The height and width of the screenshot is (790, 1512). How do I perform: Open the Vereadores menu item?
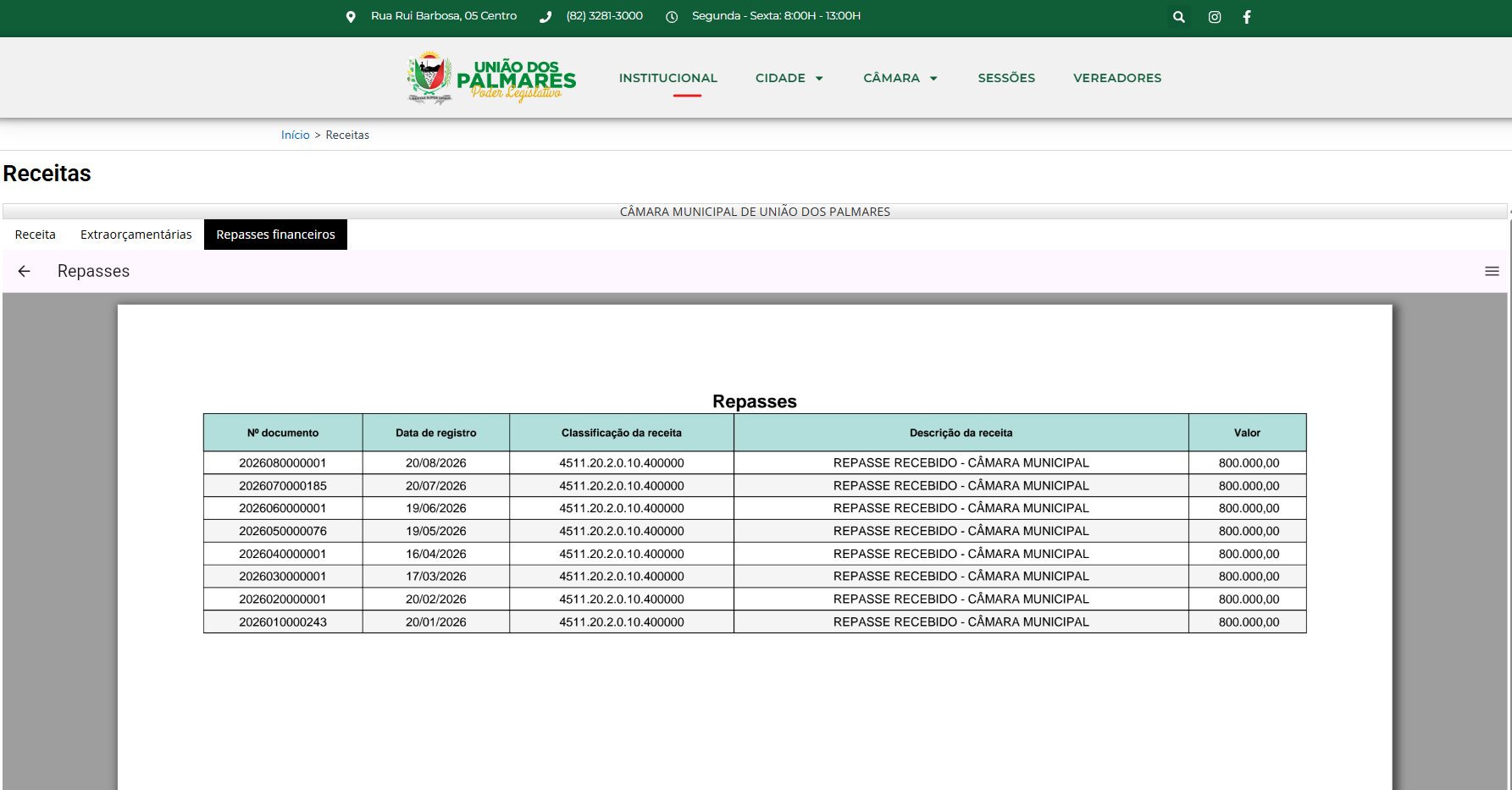click(x=1117, y=78)
